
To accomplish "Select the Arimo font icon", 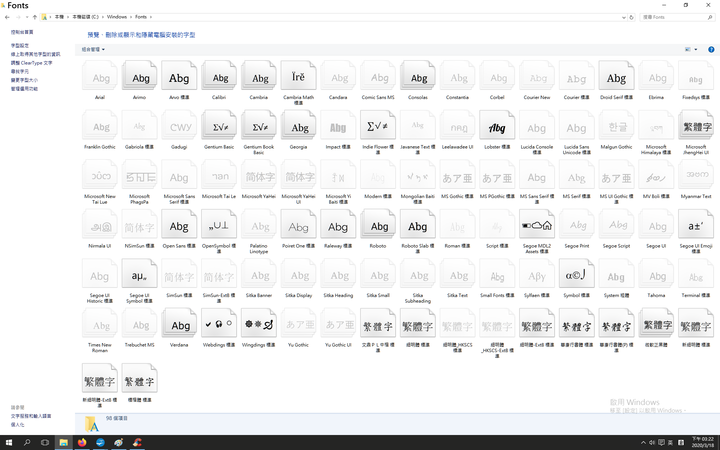I will [x=140, y=76].
